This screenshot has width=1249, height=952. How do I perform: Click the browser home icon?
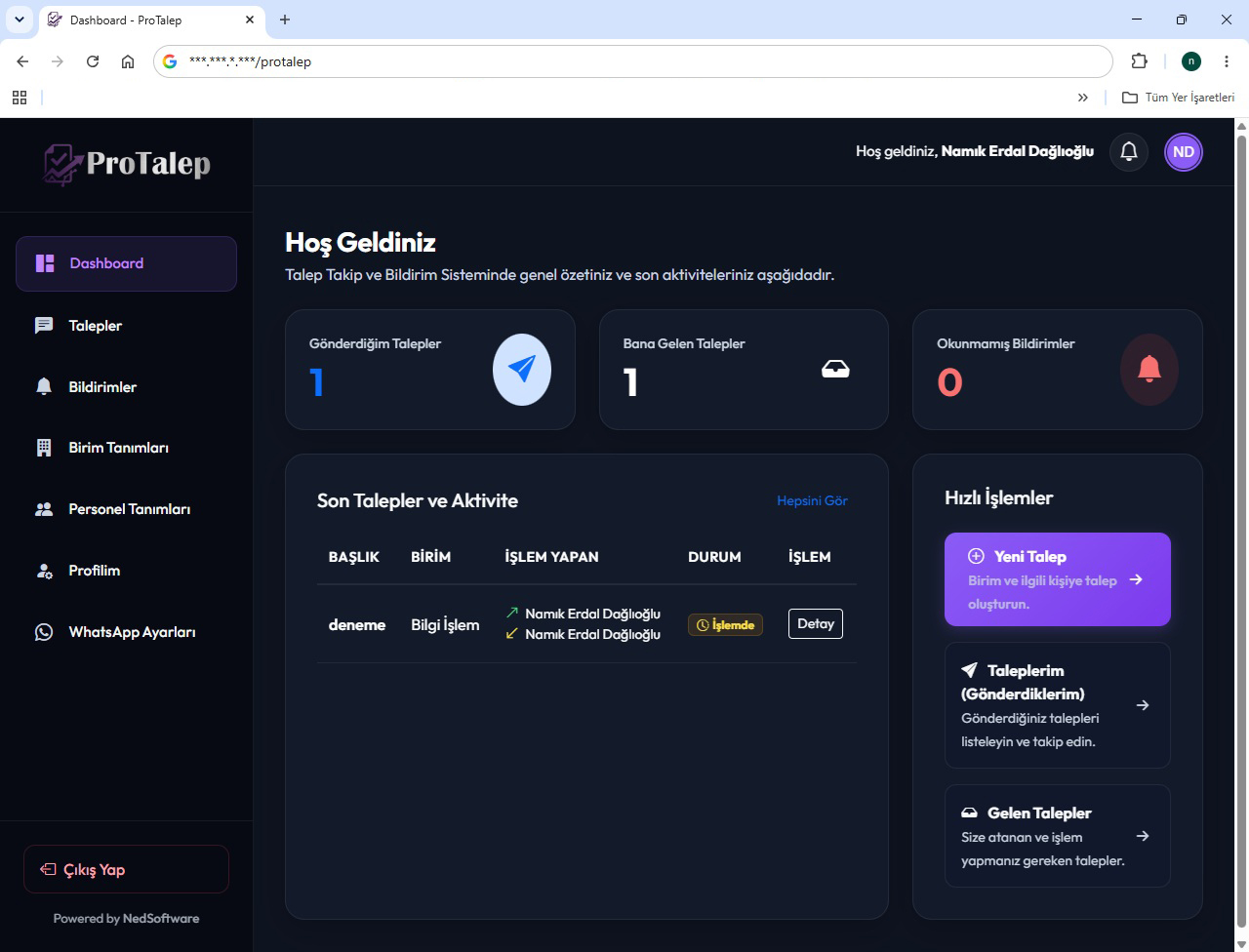[128, 61]
